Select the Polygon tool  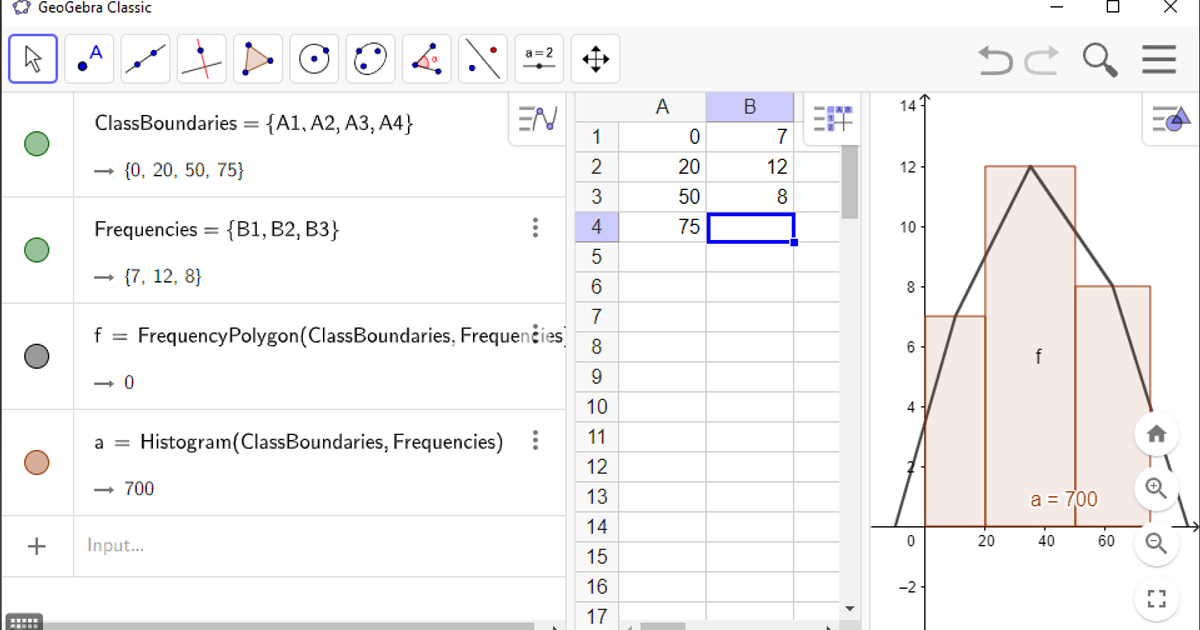click(258, 58)
